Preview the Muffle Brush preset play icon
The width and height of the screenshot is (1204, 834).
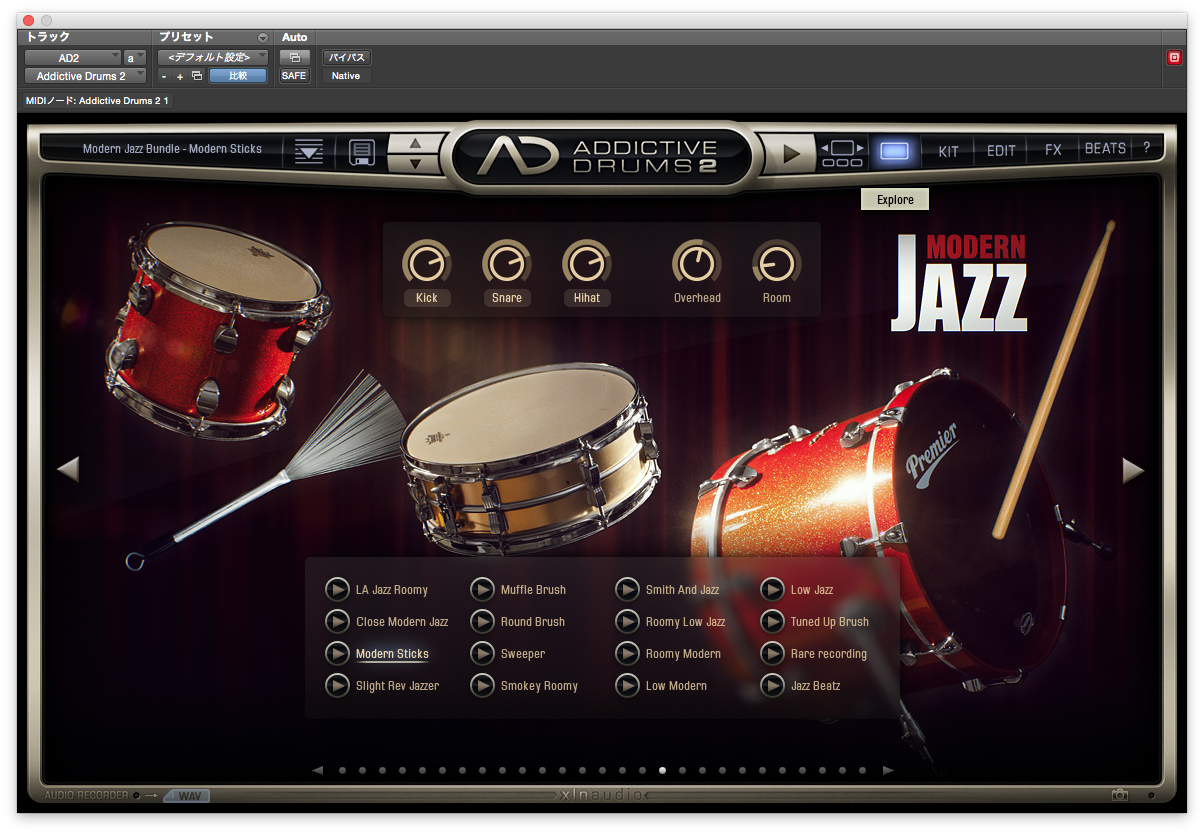(482, 590)
